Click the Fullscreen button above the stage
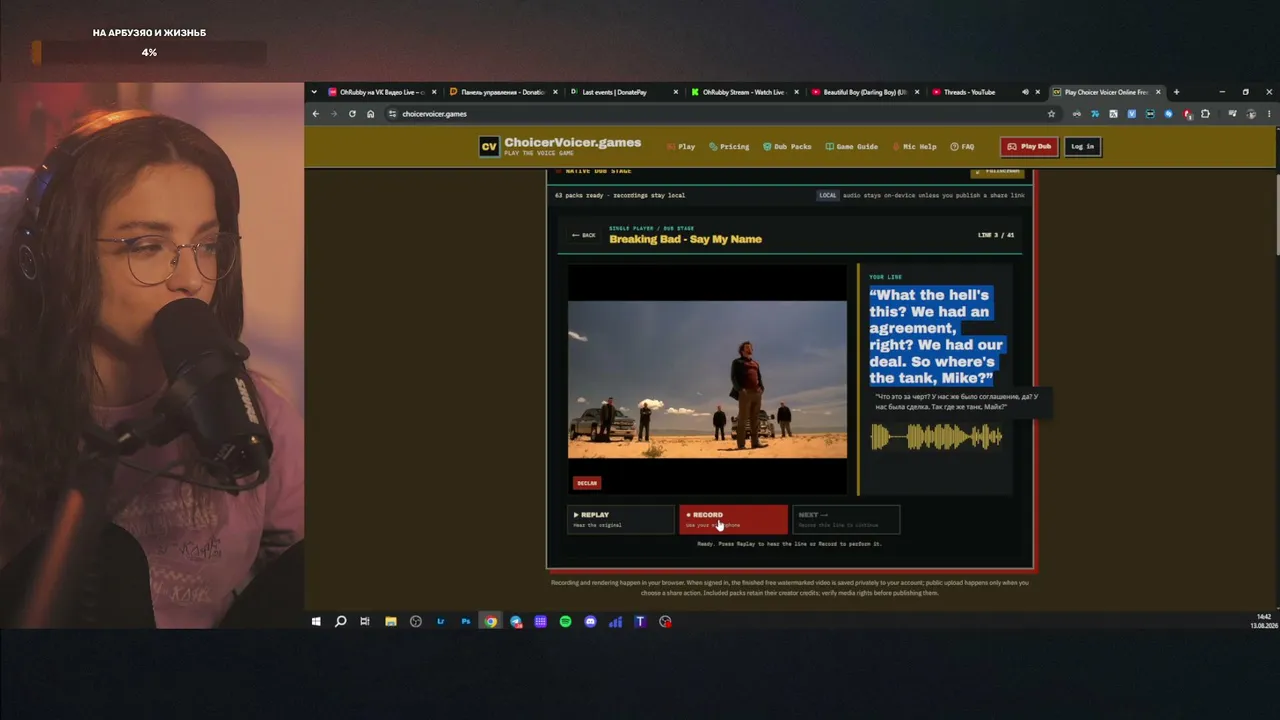Viewport: 1280px width, 720px height. click(997, 171)
